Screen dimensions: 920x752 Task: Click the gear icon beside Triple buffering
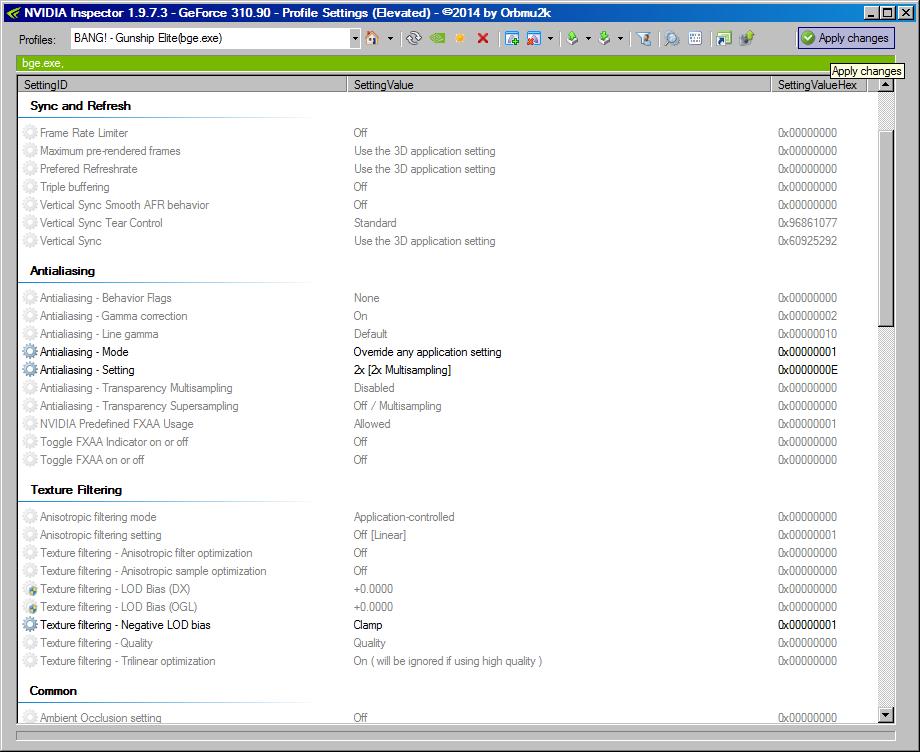[30, 187]
